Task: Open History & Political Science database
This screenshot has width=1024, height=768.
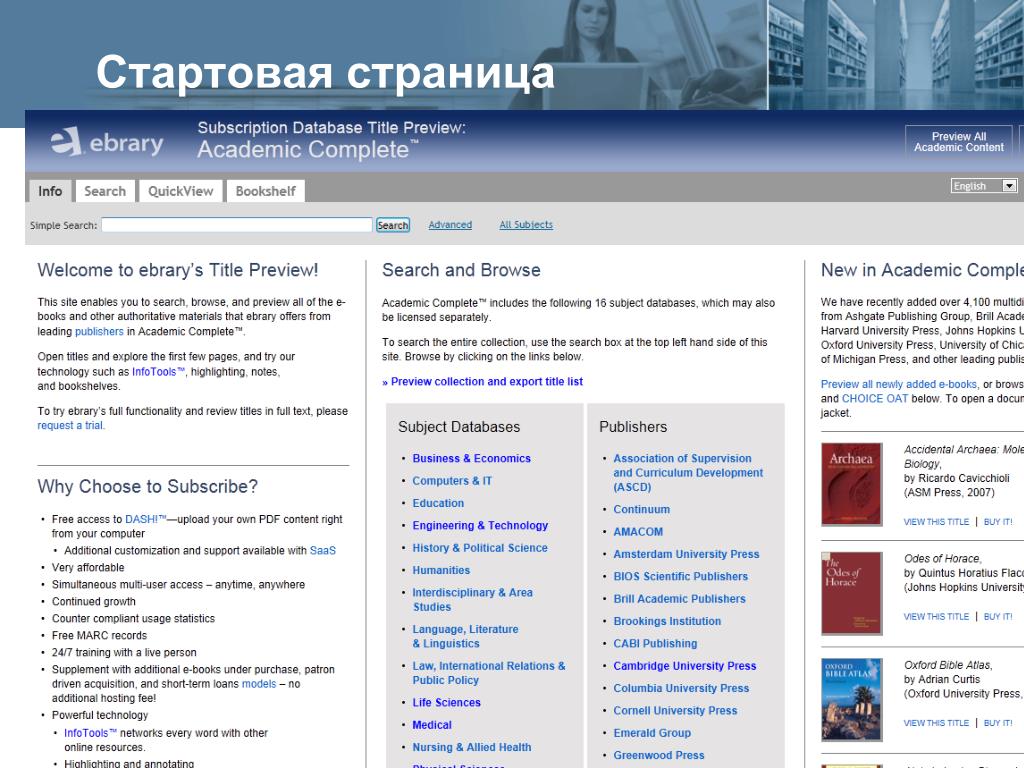Action: 480,548
